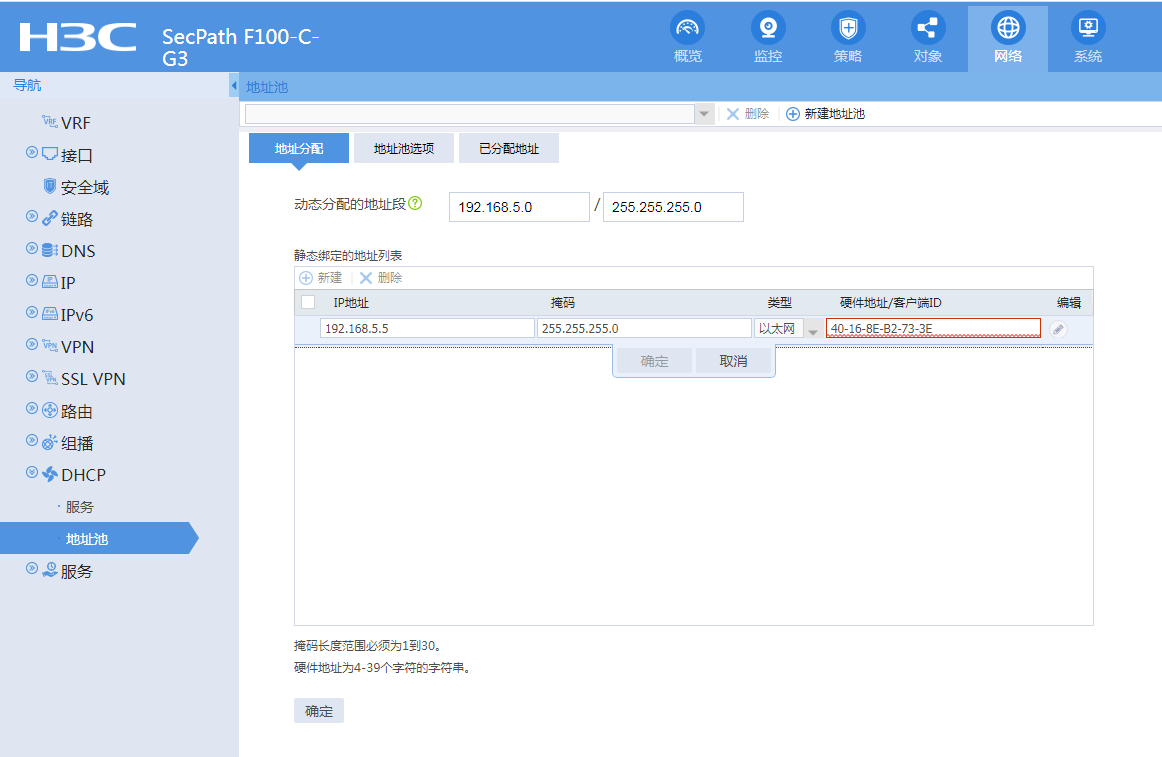Image resolution: width=1162 pixels, height=757 pixels.
Task: Click the 路由 routing icon
Action: pos(50,411)
